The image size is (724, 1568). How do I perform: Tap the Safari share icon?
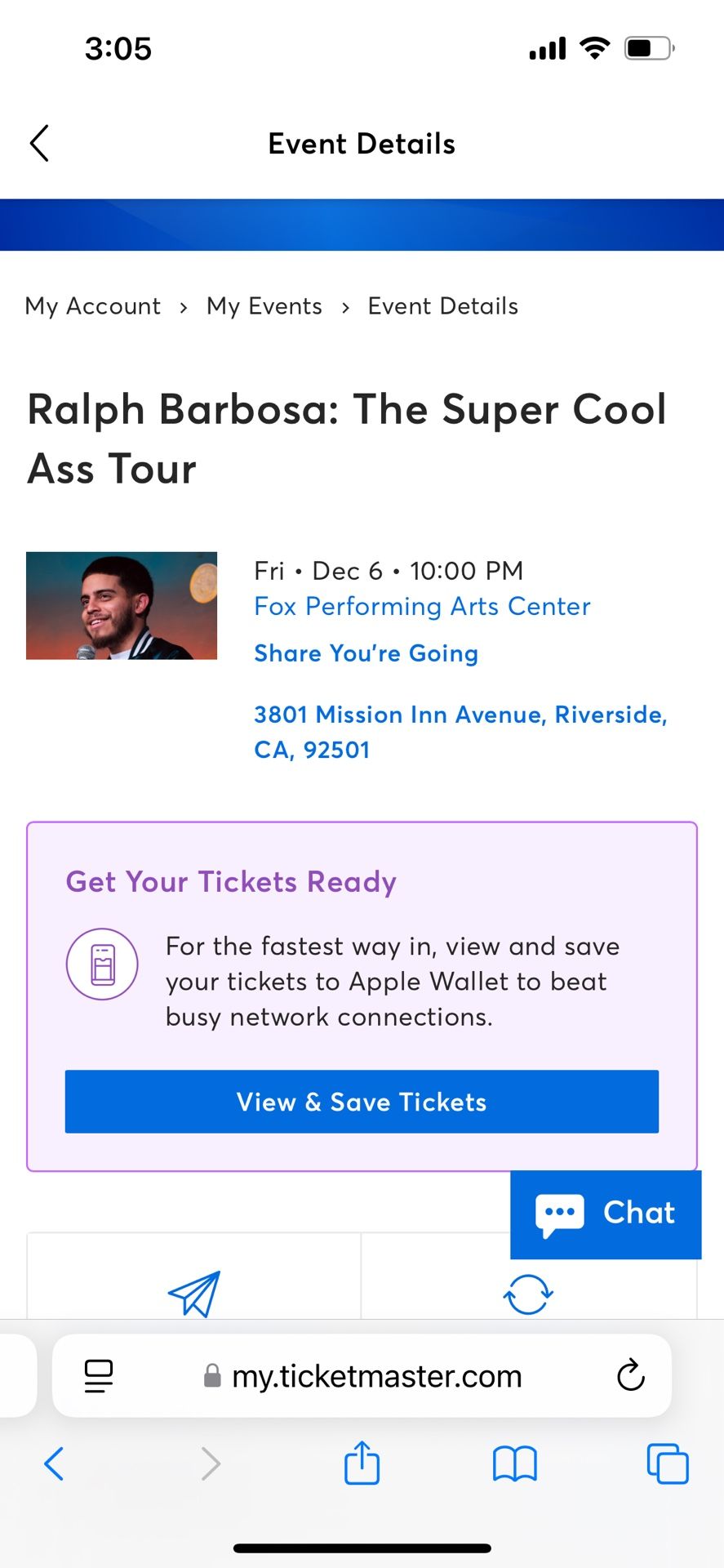362,1463
